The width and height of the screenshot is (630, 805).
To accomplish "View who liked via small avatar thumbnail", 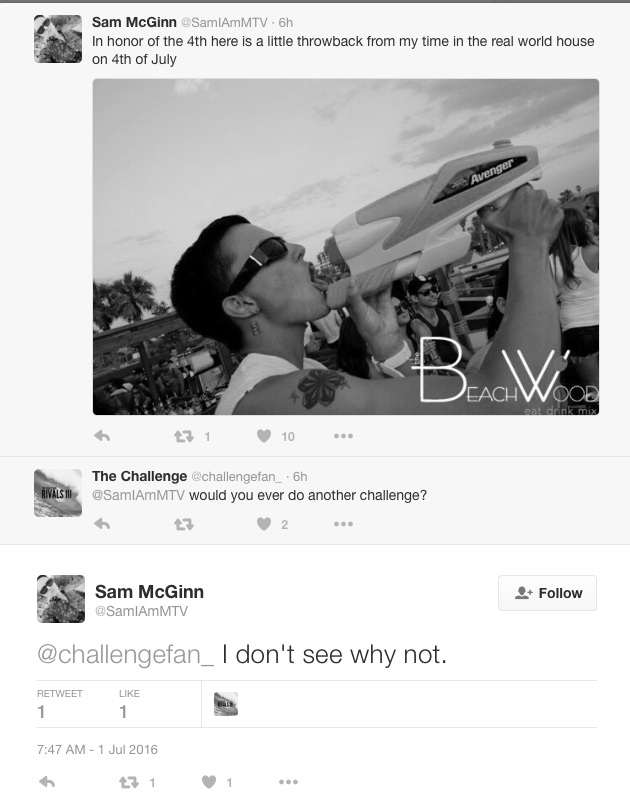I will pos(226,704).
